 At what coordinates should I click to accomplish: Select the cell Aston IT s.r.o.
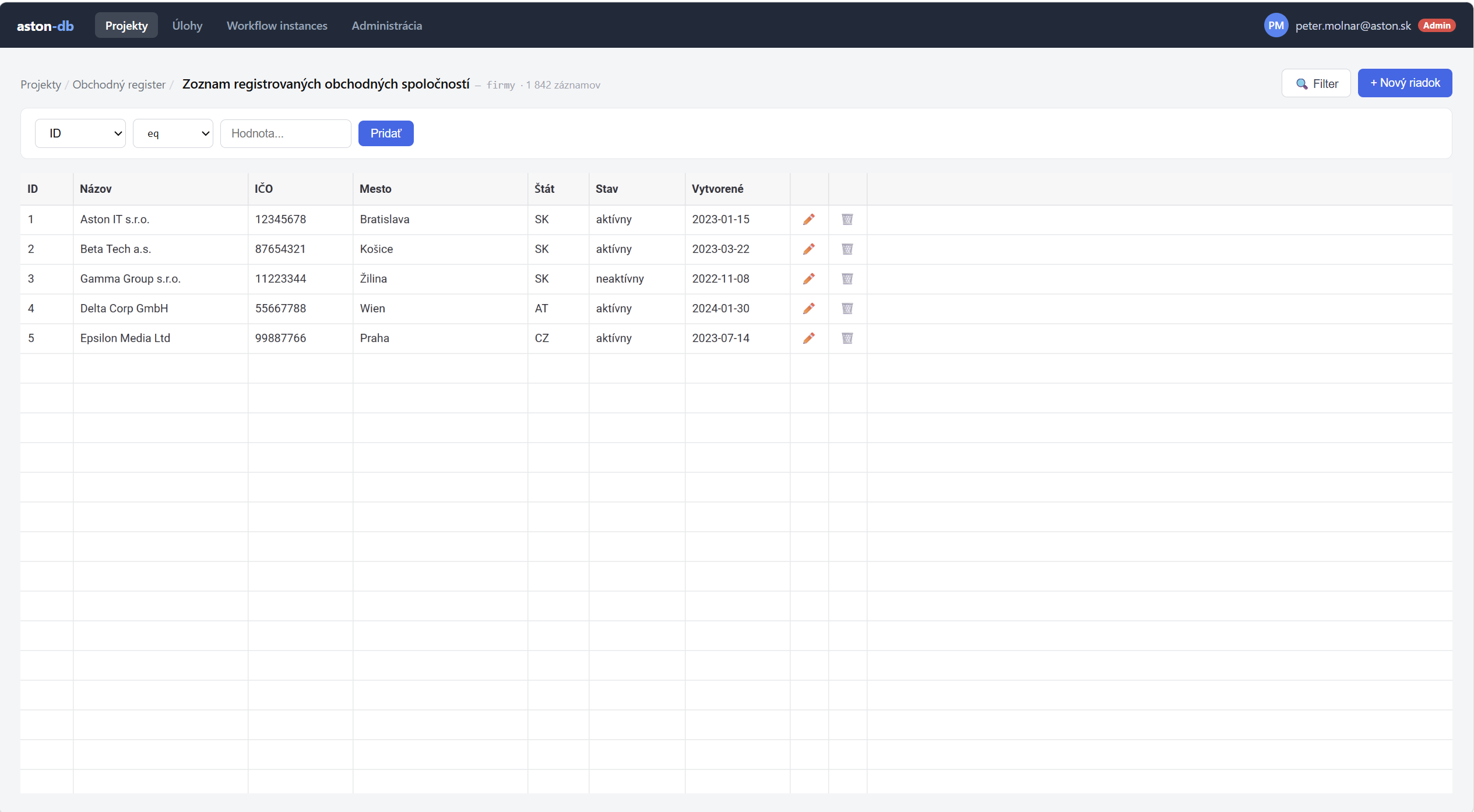click(160, 220)
